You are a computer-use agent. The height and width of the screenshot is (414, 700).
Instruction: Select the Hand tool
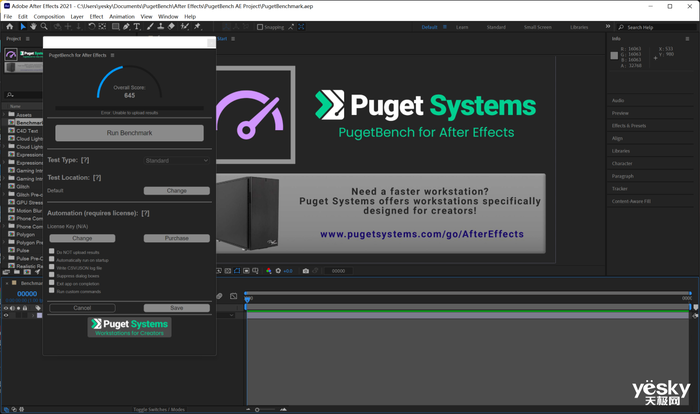coord(32,28)
